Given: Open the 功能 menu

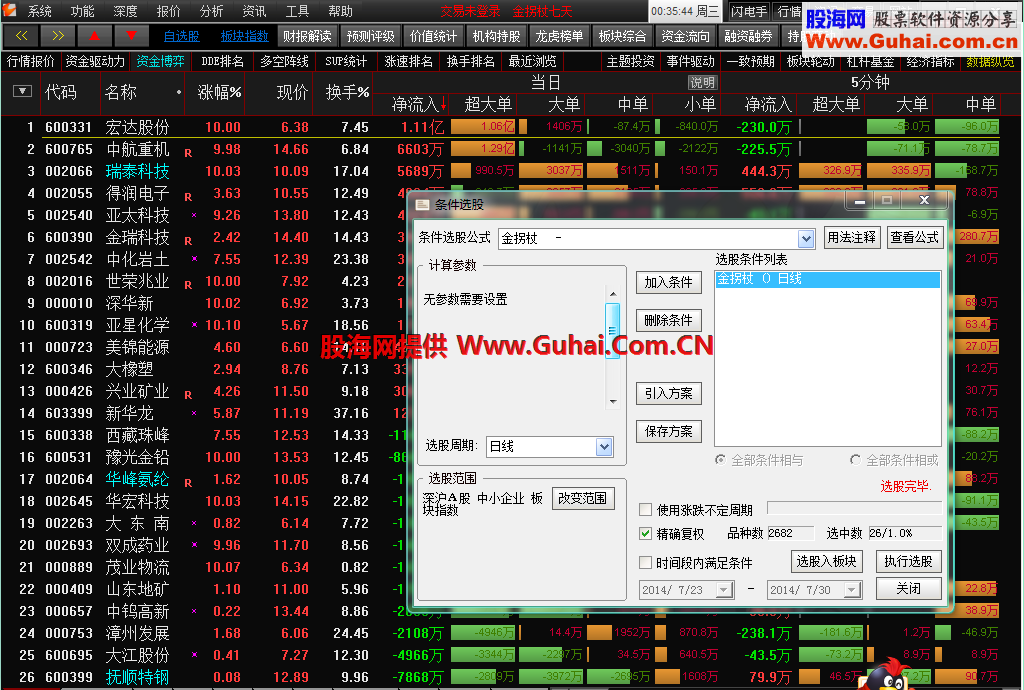Looking at the screenshot, I should click(82, 11).
